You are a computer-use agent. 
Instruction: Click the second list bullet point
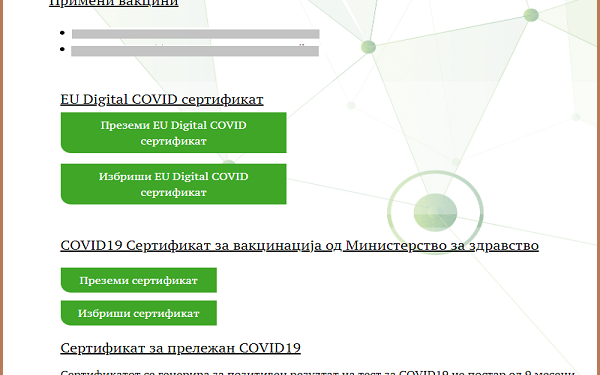coord(62,49)
